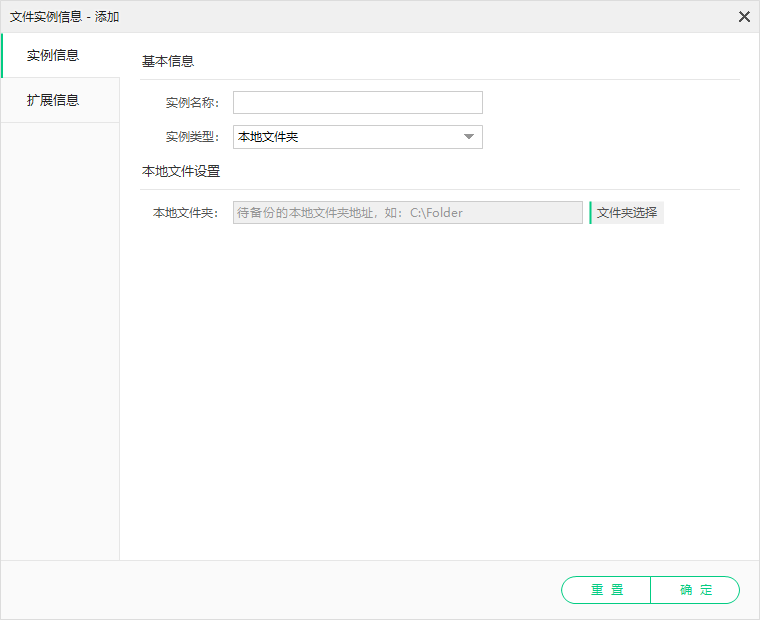Reset the form with 重置

point(606,590)
